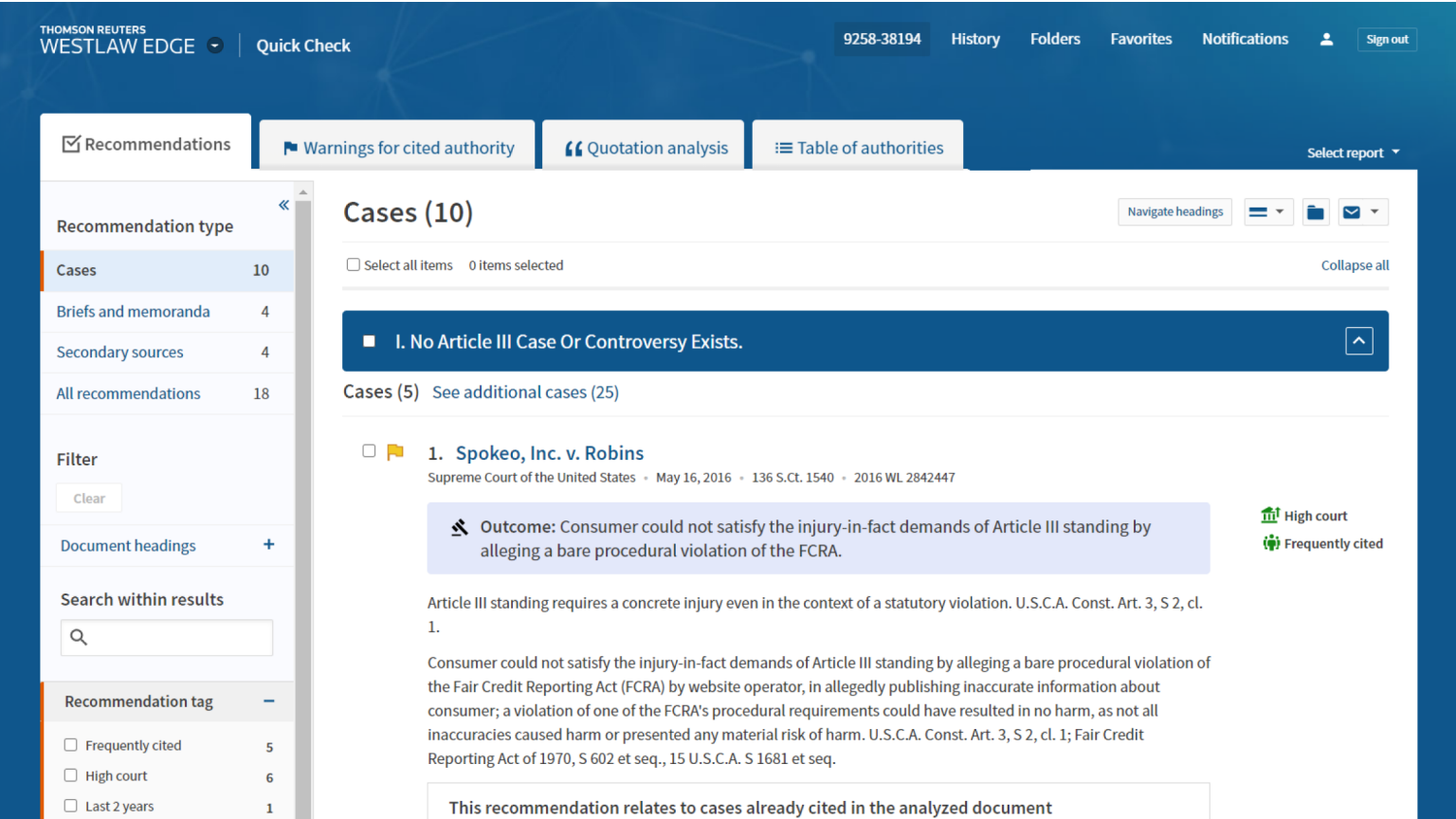Image resolution: width=1456 pixels, height=819 pixels.
Task: Click the email delivery envelope icon
Action: click(1353, 212)
